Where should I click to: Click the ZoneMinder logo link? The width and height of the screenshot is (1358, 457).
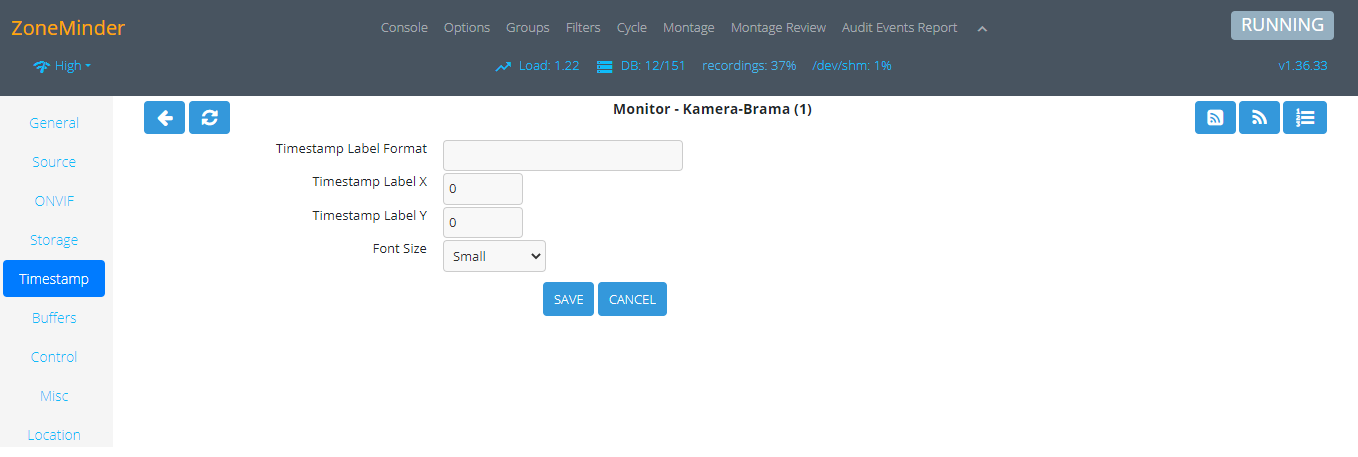tap(68, 28)
